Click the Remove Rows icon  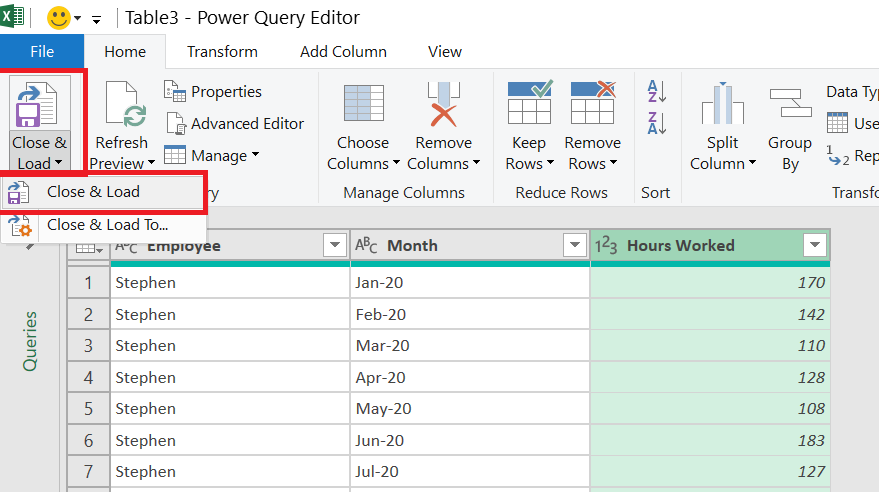click(x=592, y=105)
